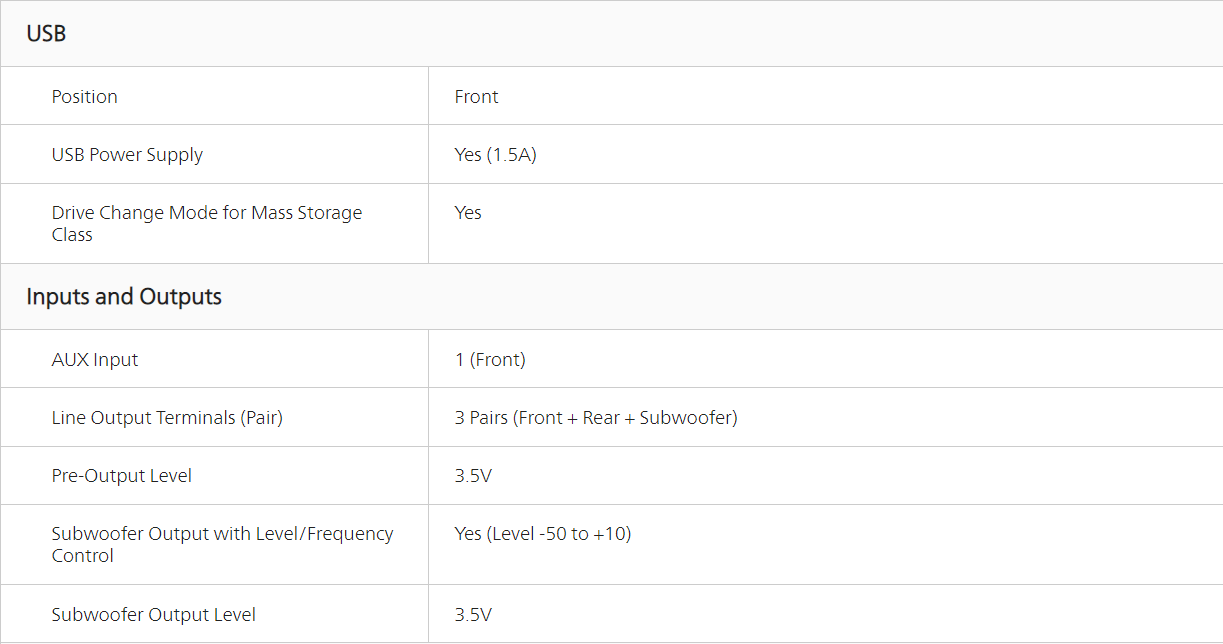Image resolution: width=1223 pixels, height=644 pixels.
Task: Click the 3.5V Pre-Output Level value
Action: pyautogui.click(x=473, y=476)
